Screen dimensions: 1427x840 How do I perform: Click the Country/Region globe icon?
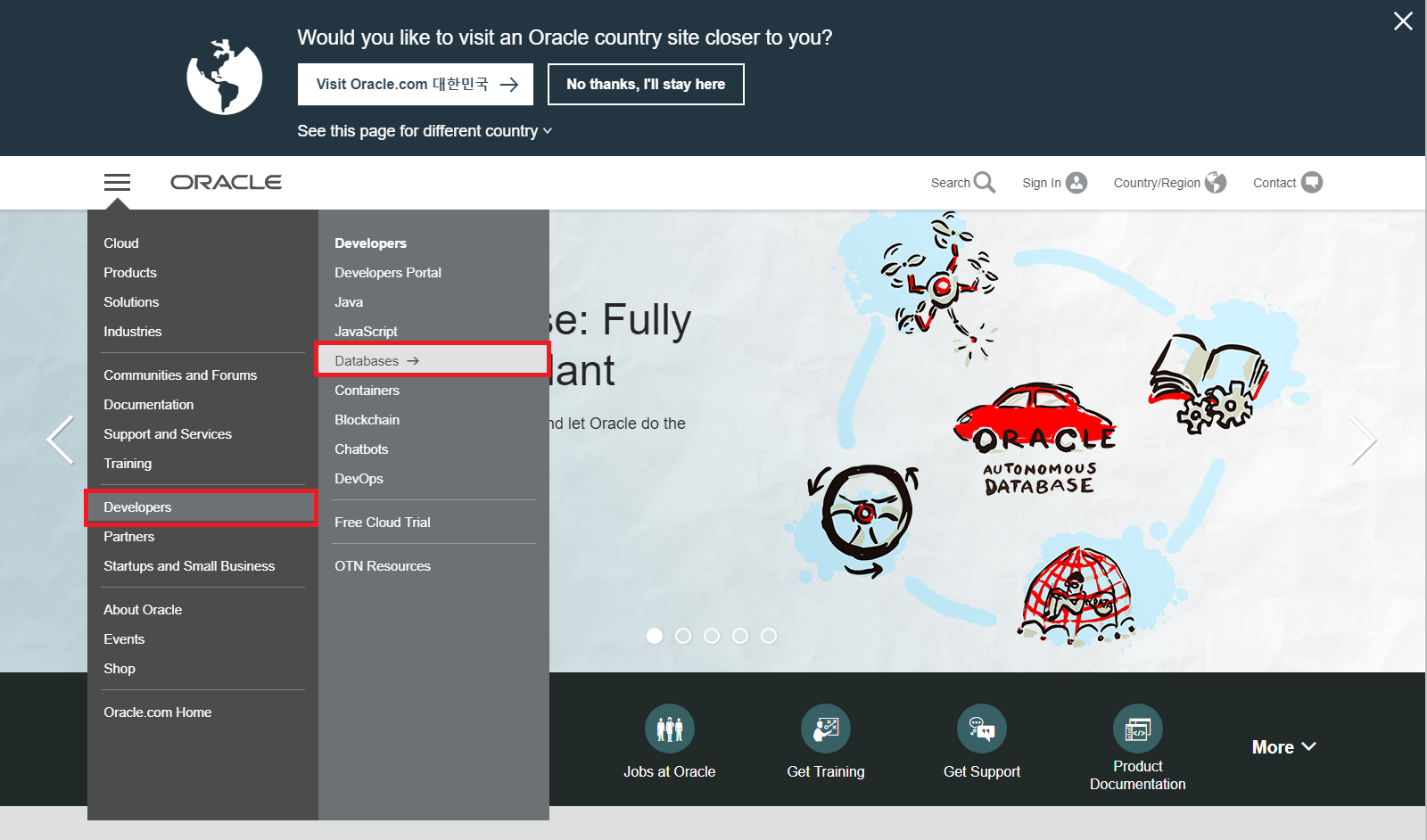[x=1216, y=183]
